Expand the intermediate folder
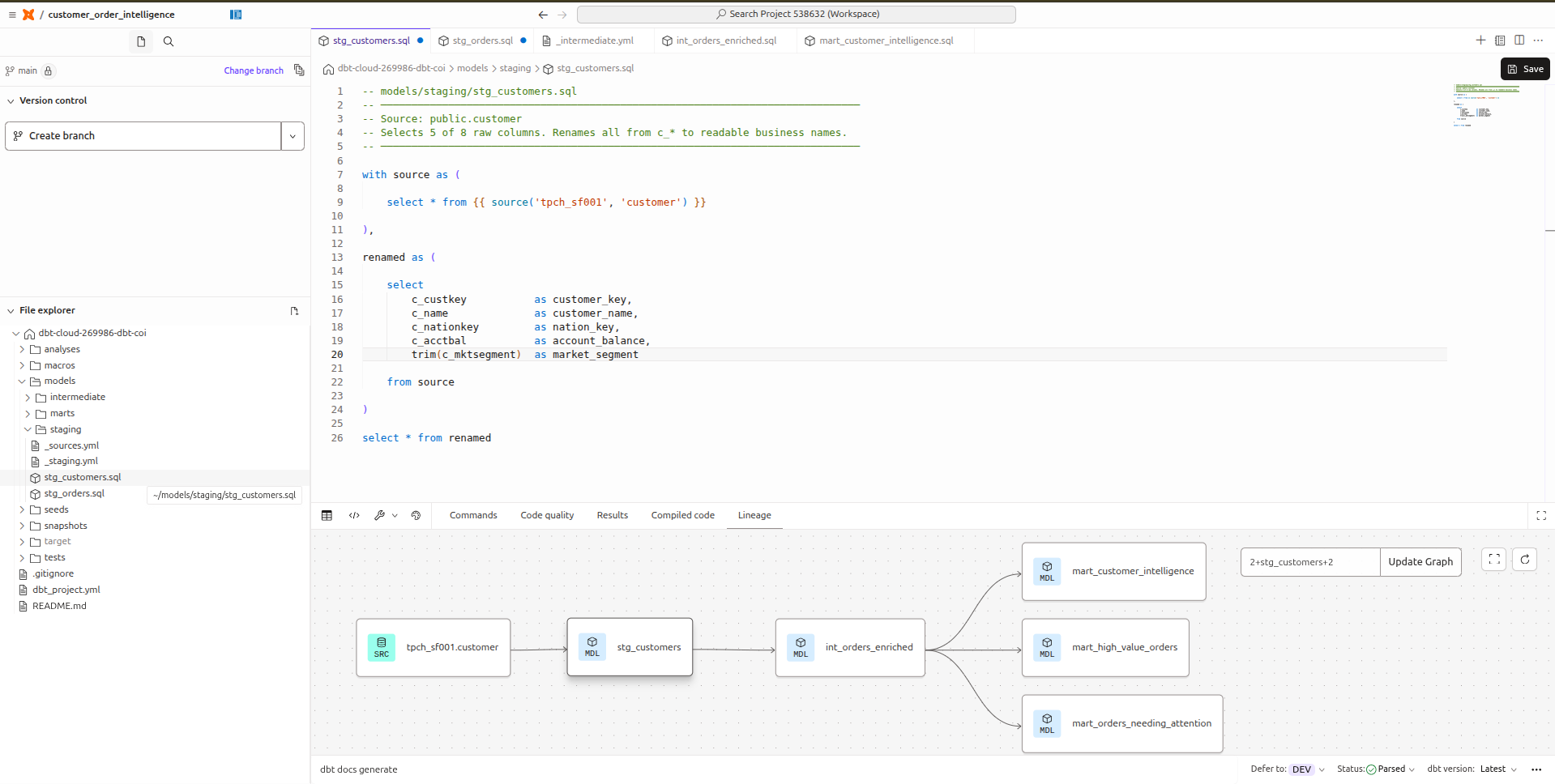 pyautogui.click(x=28, y=398)
